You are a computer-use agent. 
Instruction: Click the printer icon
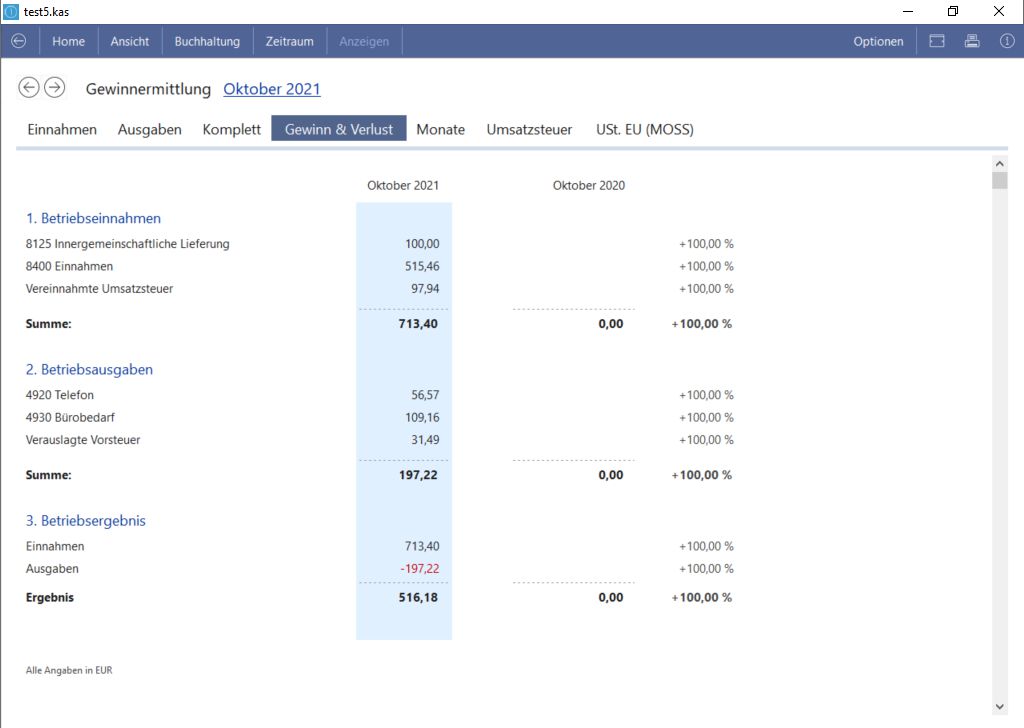tap(971, 41)
